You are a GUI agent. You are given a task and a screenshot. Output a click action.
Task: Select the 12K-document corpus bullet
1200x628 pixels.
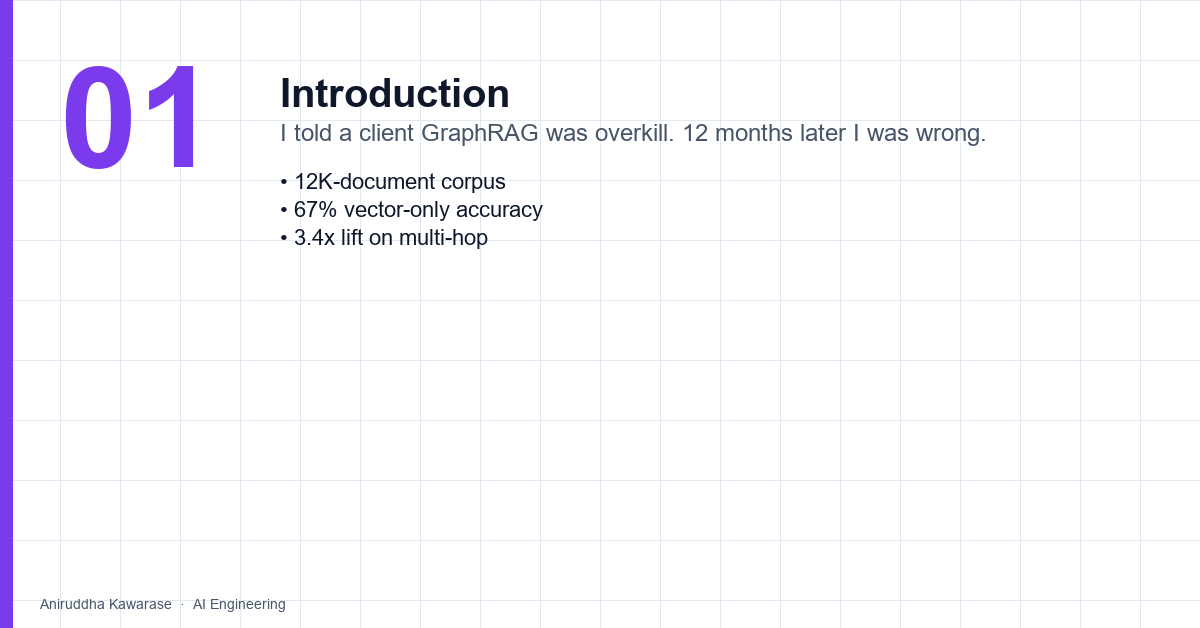(393, 182)
